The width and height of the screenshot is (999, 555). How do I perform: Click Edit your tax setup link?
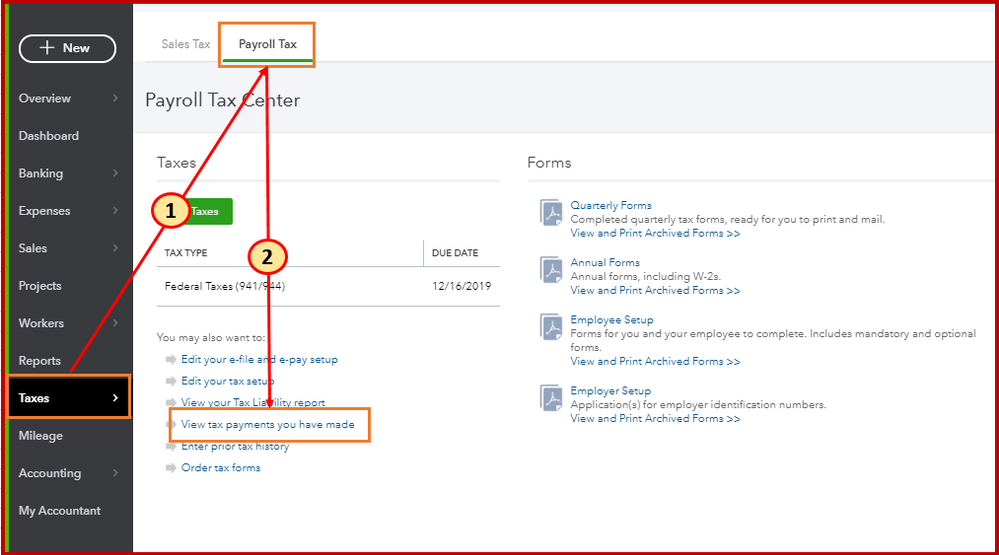[x=227, y=381]
